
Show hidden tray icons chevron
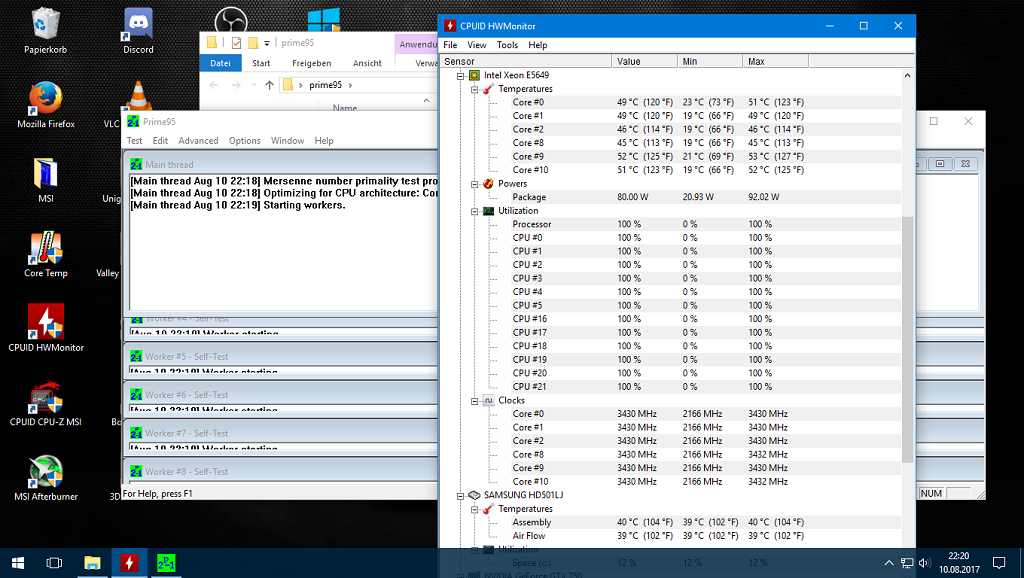coord(889,562)
